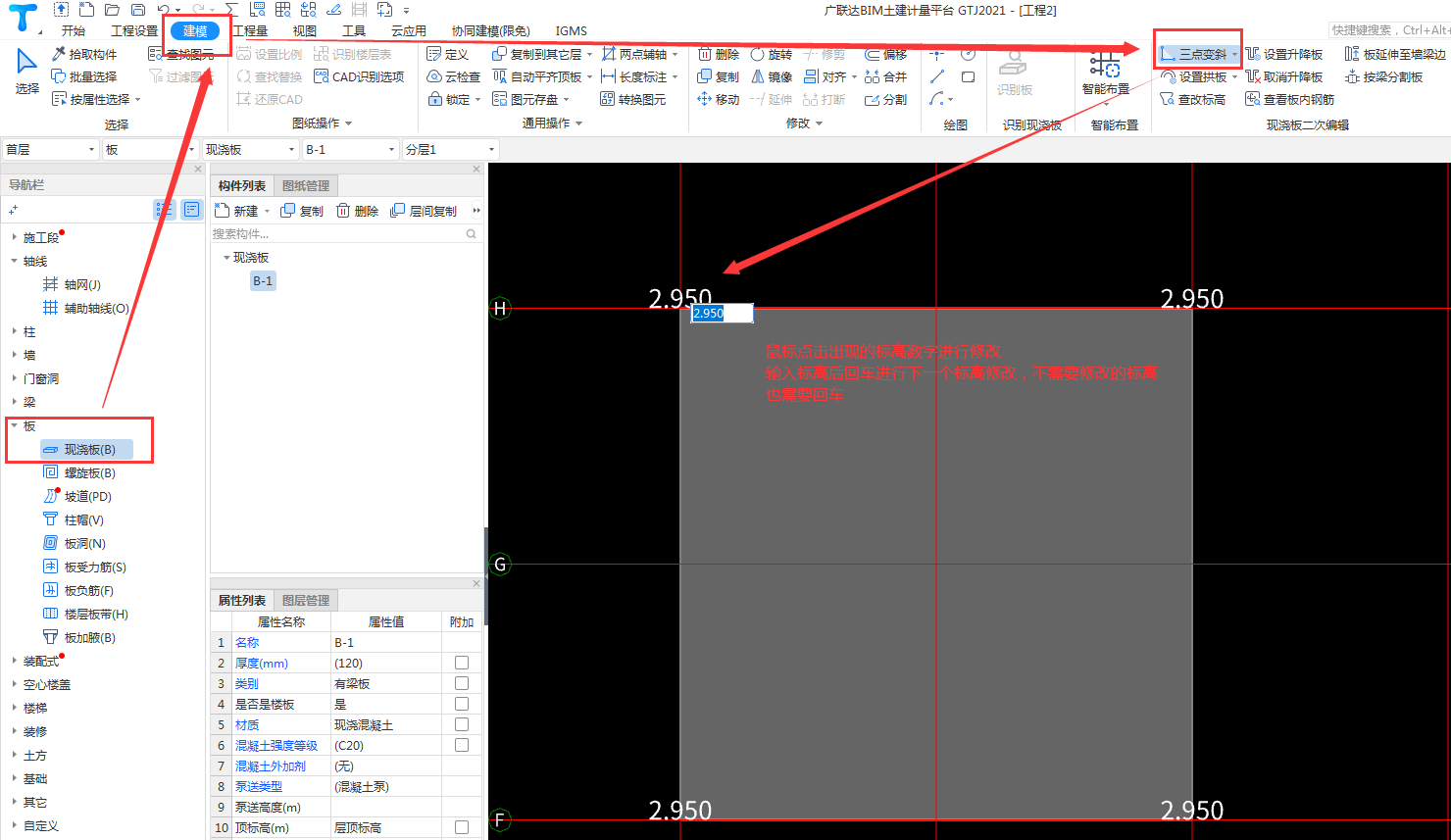Screen dimensions: 1451x840
Task: Click the 查看板内钢筋 tool
Action: pos(1290,99)
